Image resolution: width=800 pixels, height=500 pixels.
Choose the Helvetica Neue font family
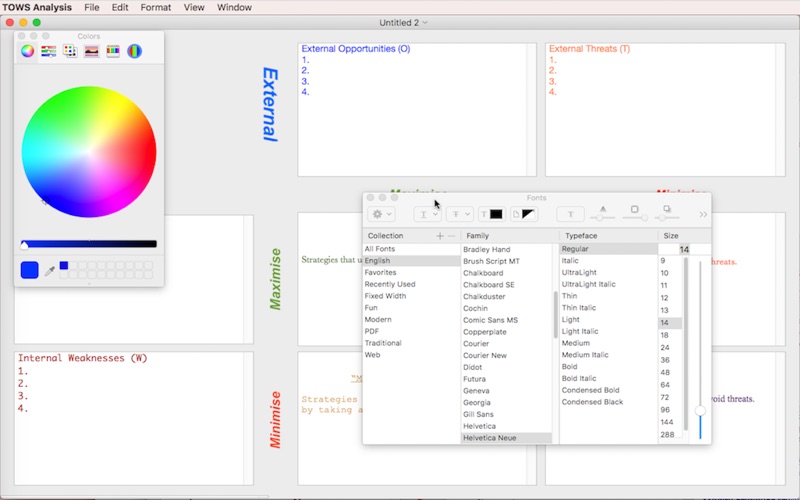(507, 438)
